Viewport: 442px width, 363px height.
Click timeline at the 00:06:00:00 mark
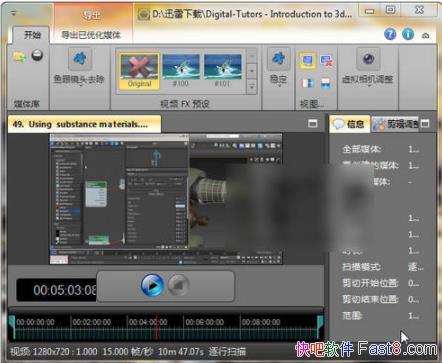click(x=205, y=322)
